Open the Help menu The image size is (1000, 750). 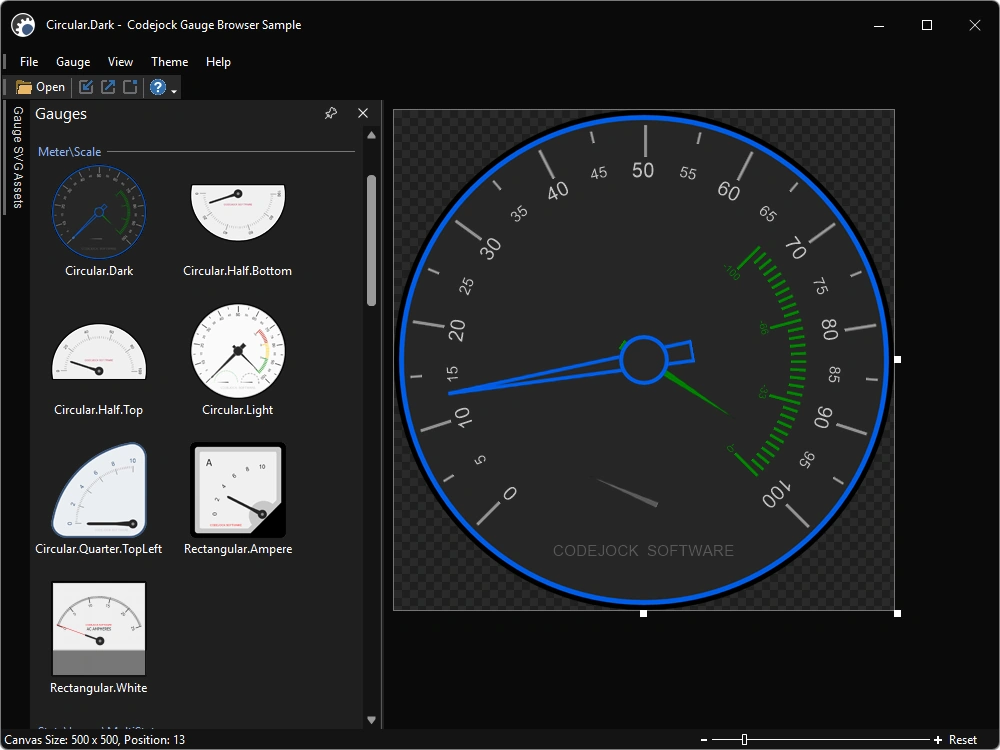(x=218, y=62)
